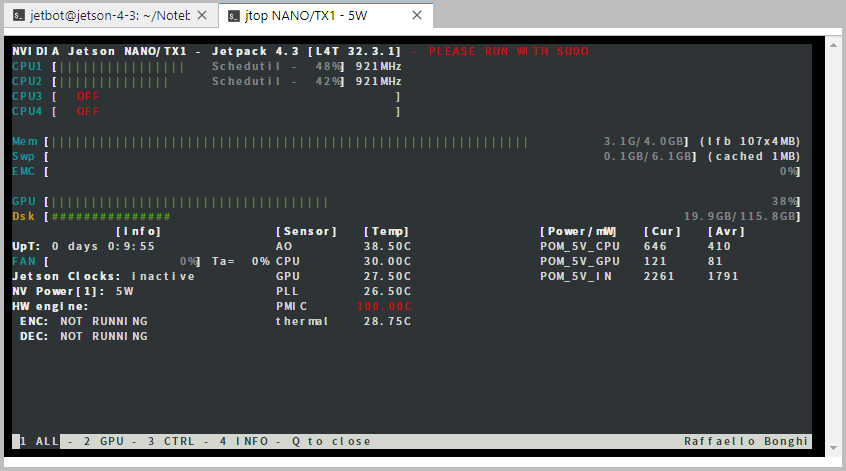The image size is (846, 471).
Task: Click the scrollbar down arrow
Action: point(834,448)
